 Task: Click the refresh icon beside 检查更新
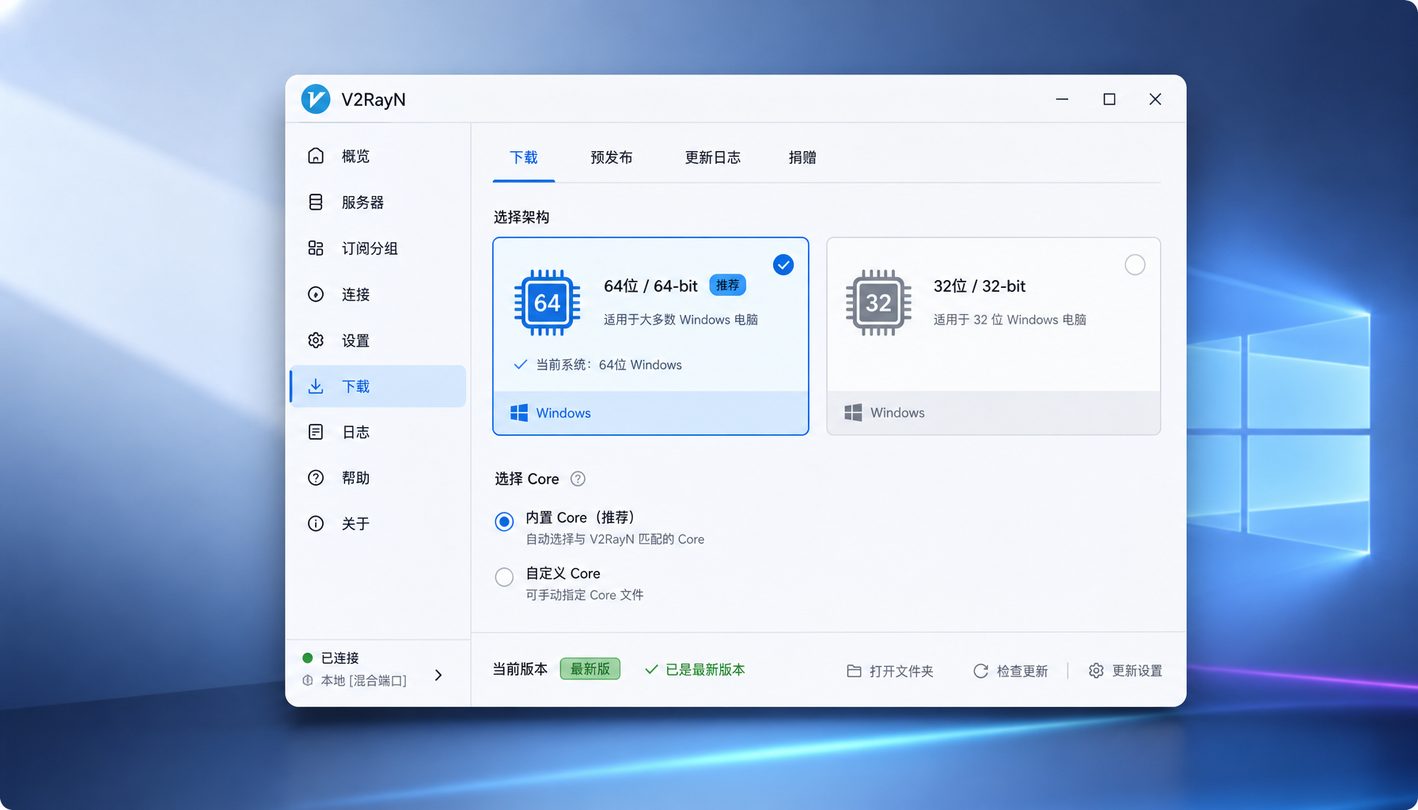coord(981,671)
